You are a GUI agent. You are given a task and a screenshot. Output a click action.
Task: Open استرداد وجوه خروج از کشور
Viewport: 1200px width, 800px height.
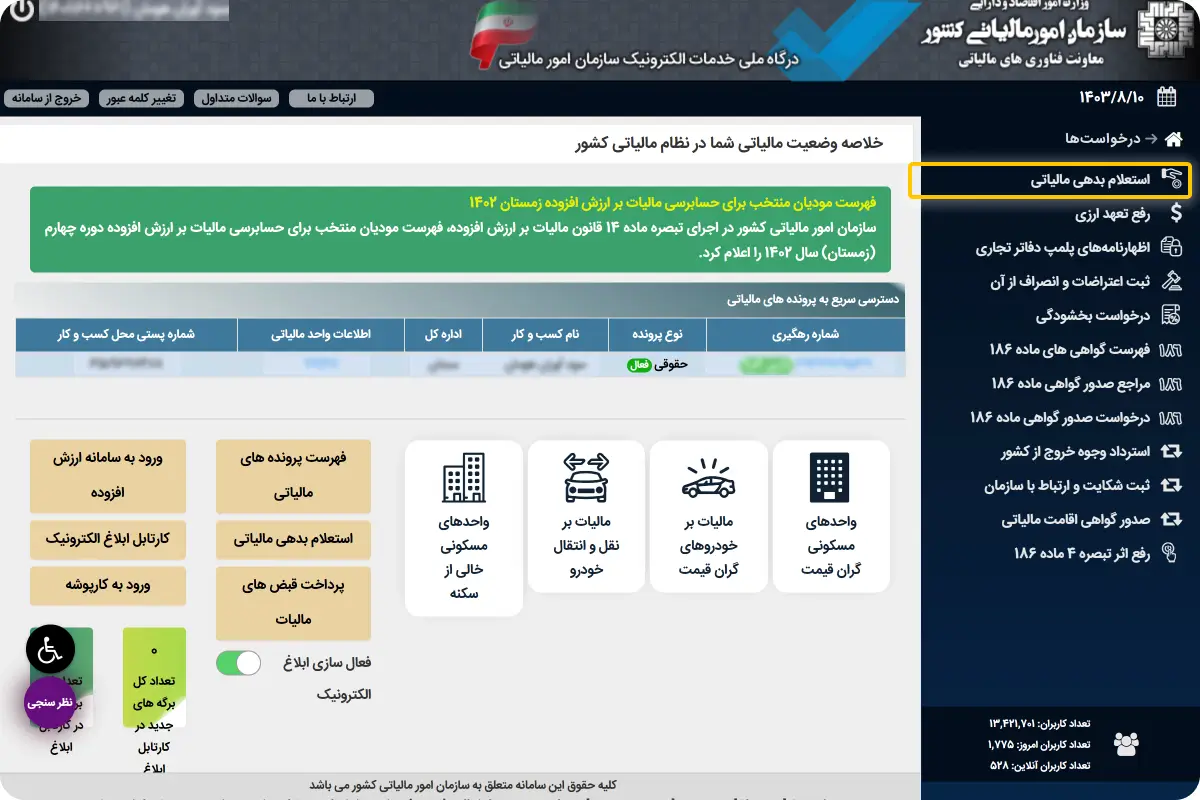(1076, 452)
